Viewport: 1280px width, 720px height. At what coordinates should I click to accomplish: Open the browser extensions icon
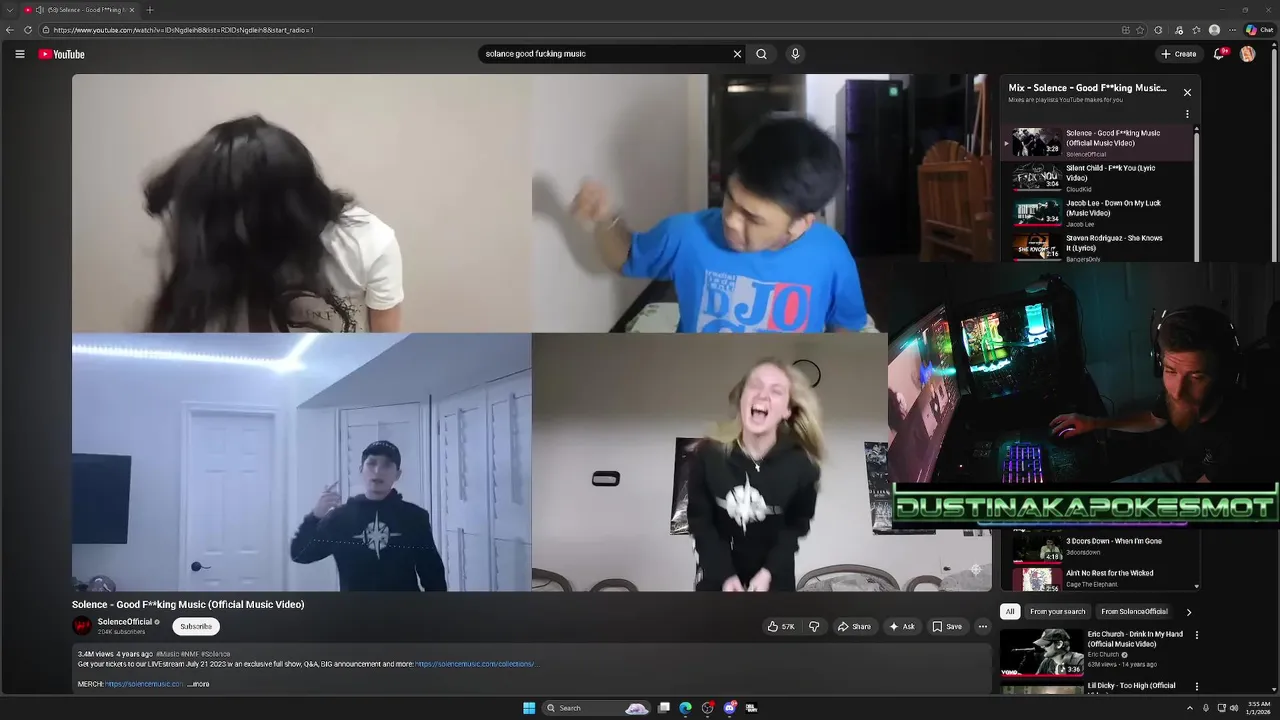1159,30
